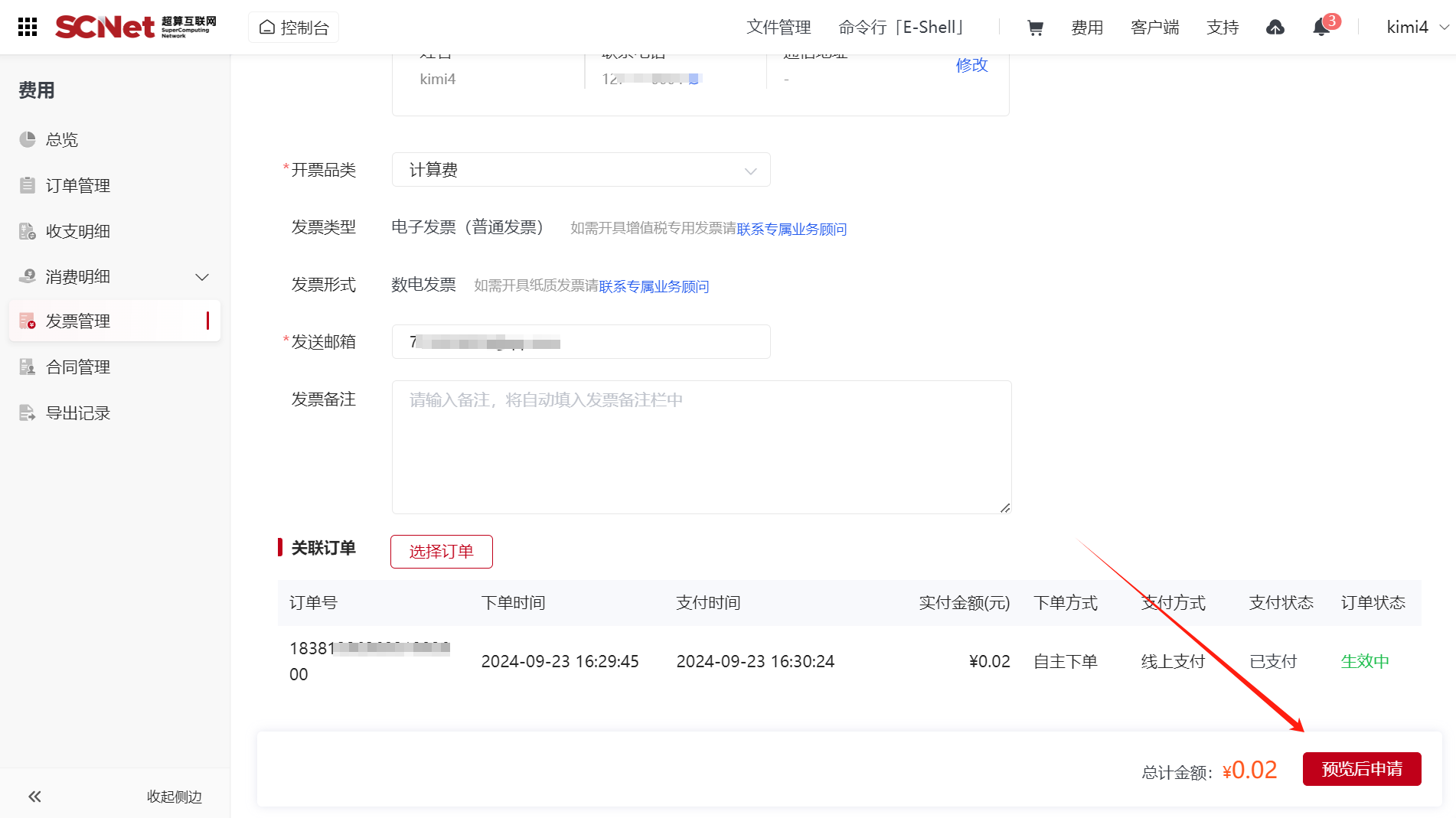Click 联系专属业务顾问 link for paper invoice

[x=654, y=286]
